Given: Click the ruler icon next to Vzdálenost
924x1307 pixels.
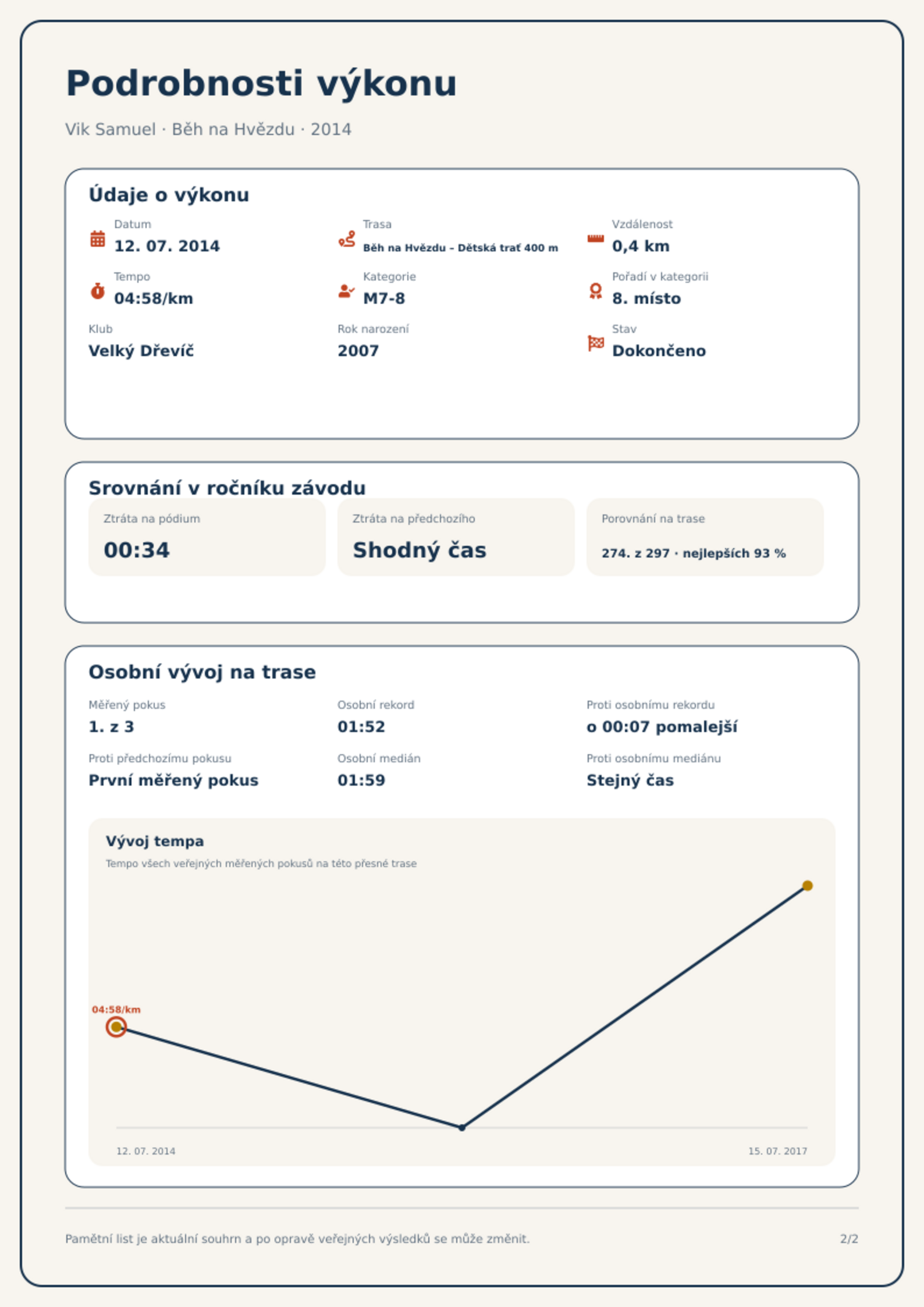Looking at the screenshot, I should 595,239.
